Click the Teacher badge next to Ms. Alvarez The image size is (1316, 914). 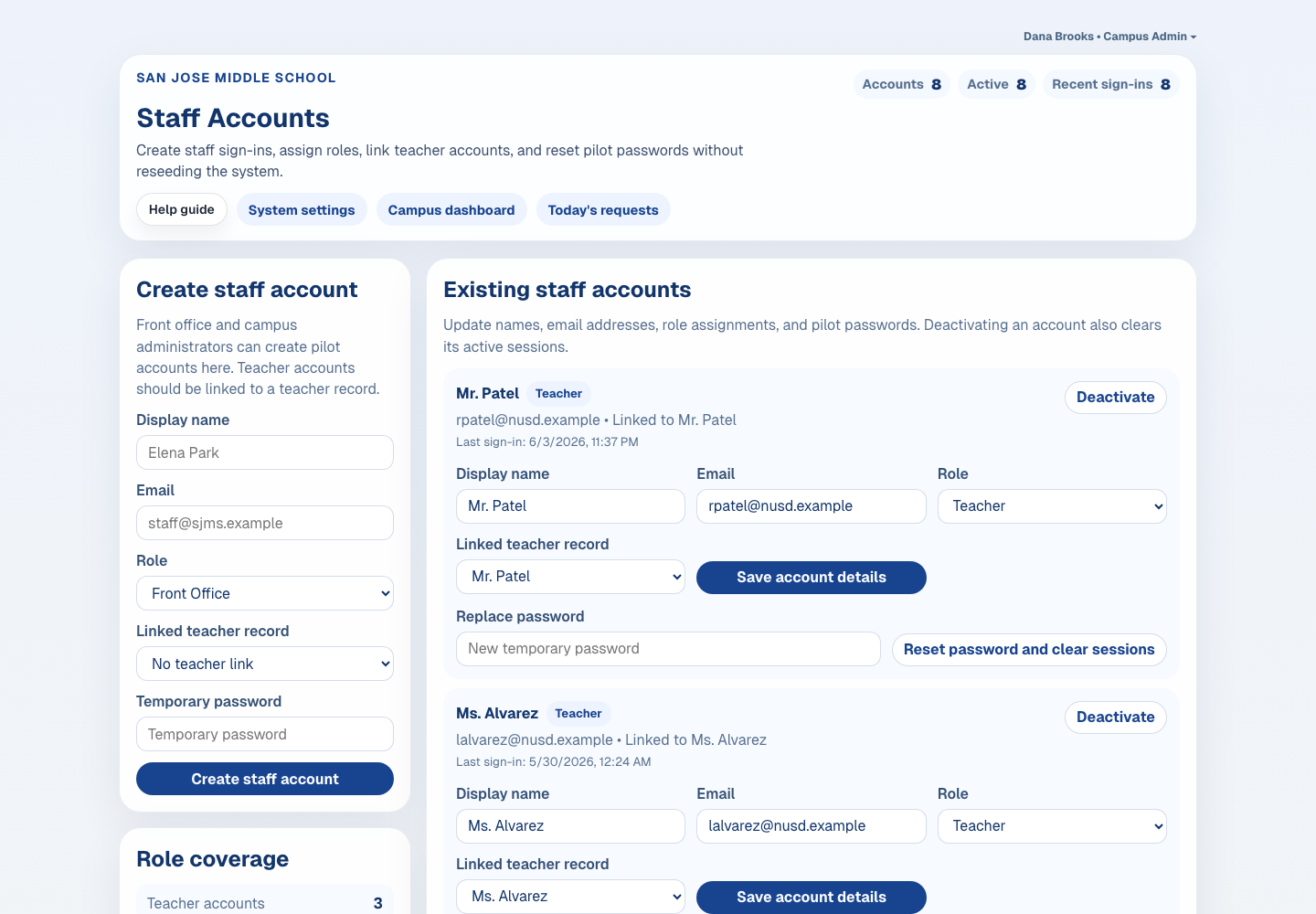click(578, 714)
